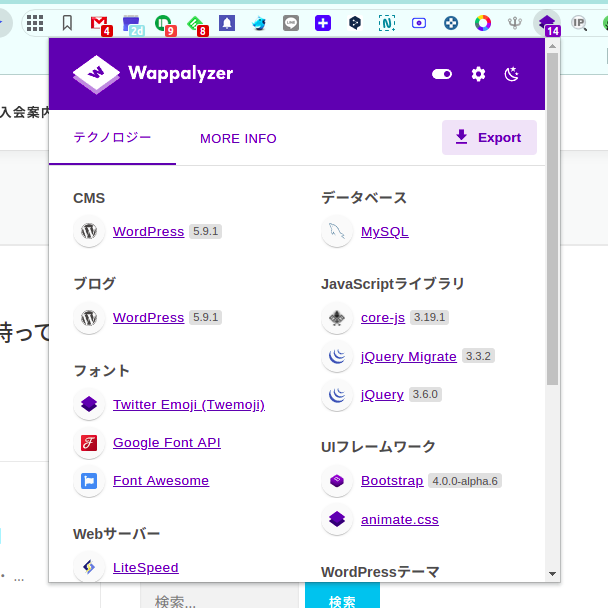608x608 pixels.
Task: Click jQuery Migrate version 3.3.2 badge
Action: pyautogui.click(x=478, y=356)
